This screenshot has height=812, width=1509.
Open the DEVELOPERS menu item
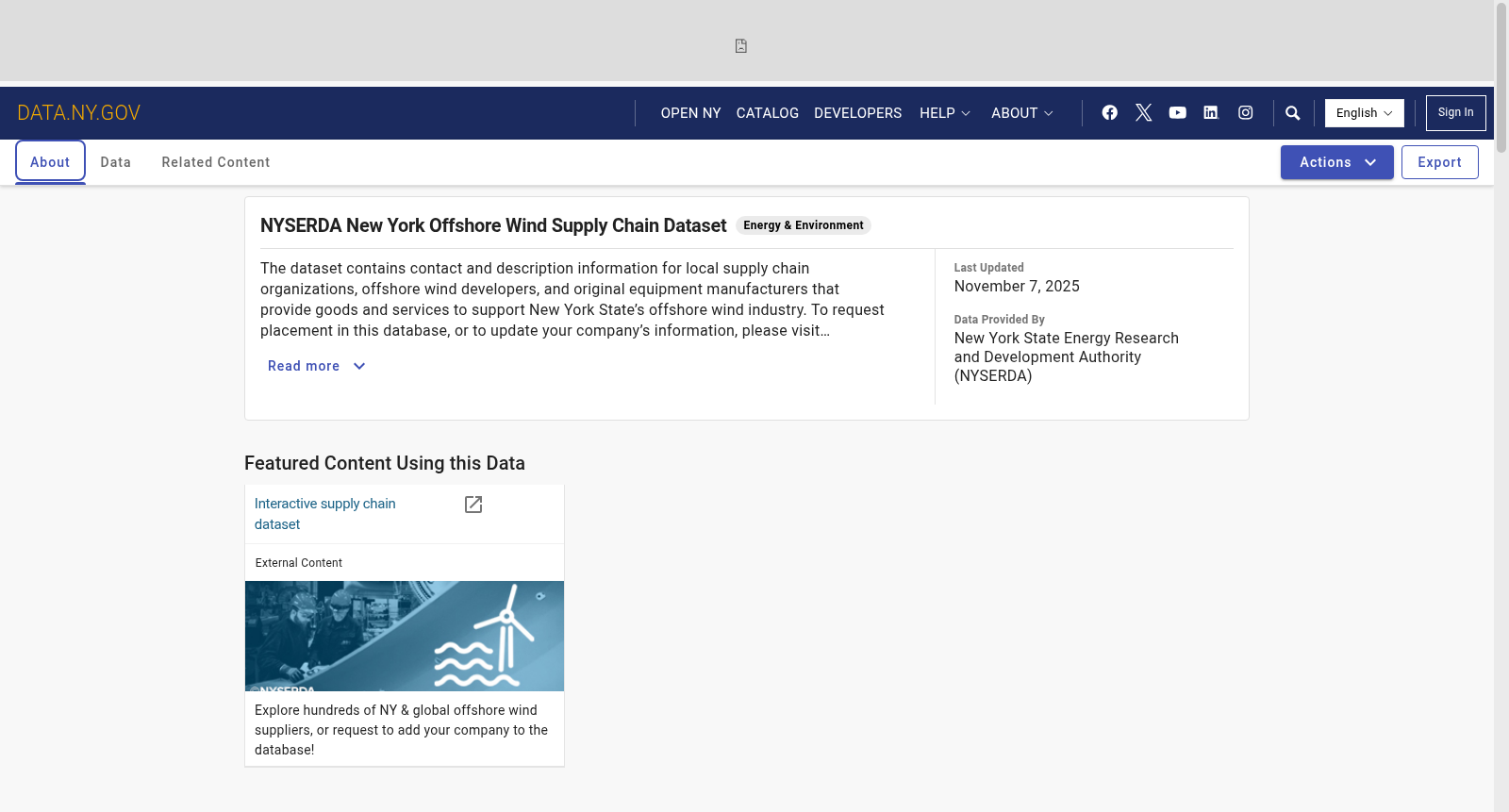coord(858,113)
